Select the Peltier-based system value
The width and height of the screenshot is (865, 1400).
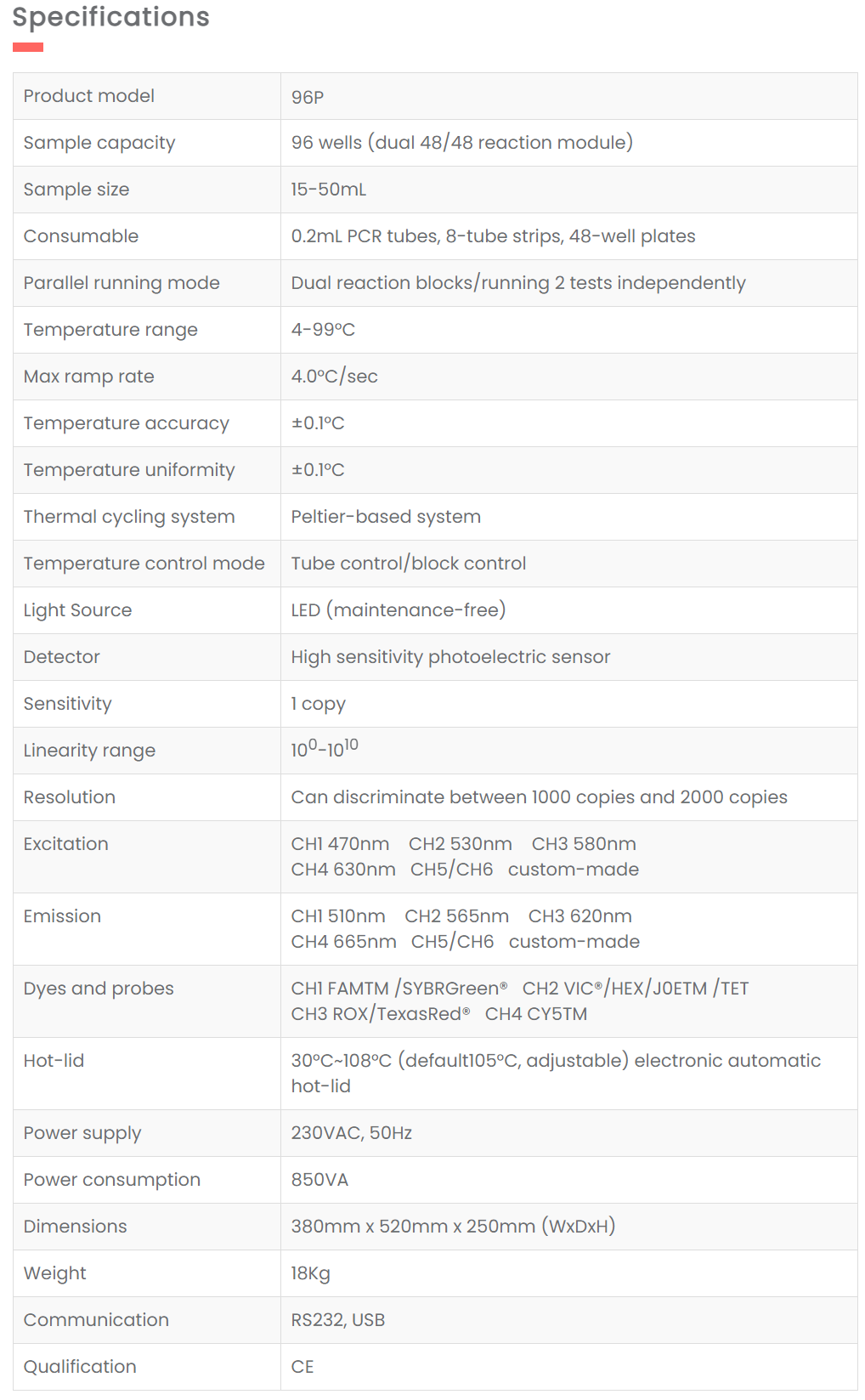[x=386, y=517]
